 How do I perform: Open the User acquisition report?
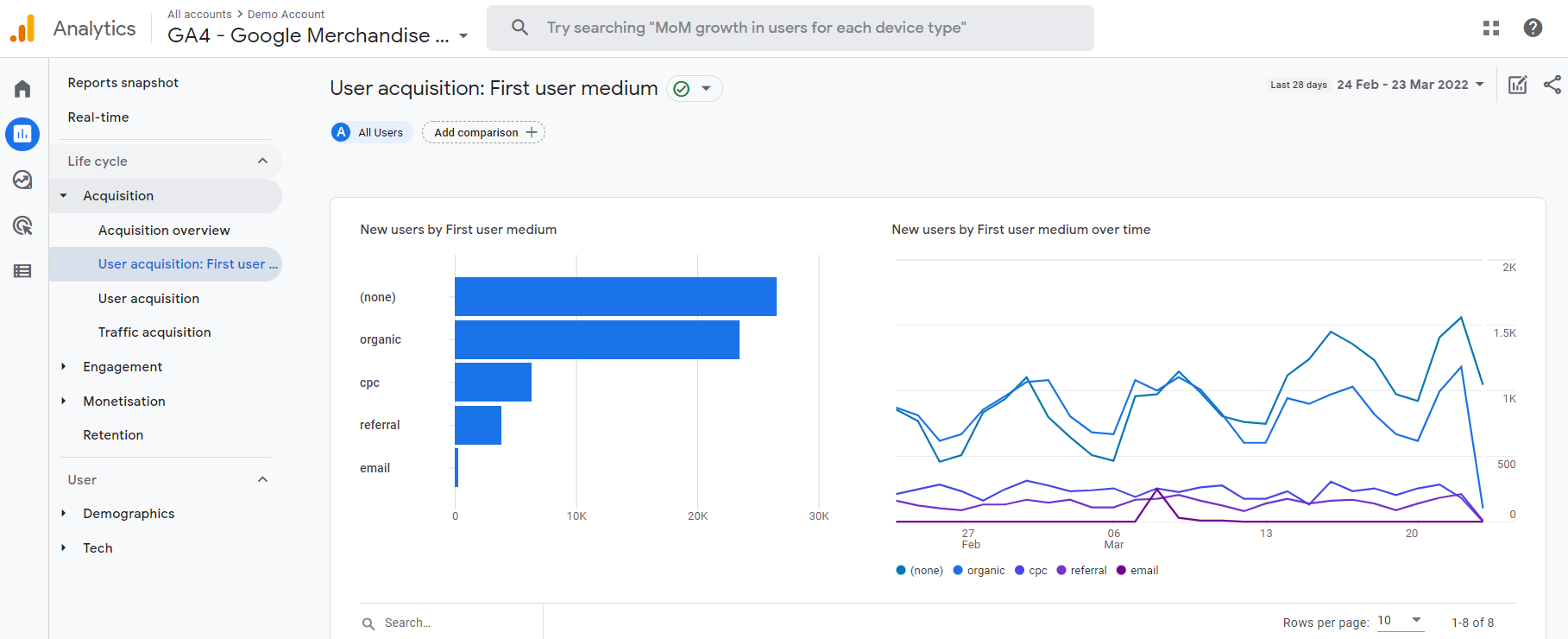[x=148, y=299]
